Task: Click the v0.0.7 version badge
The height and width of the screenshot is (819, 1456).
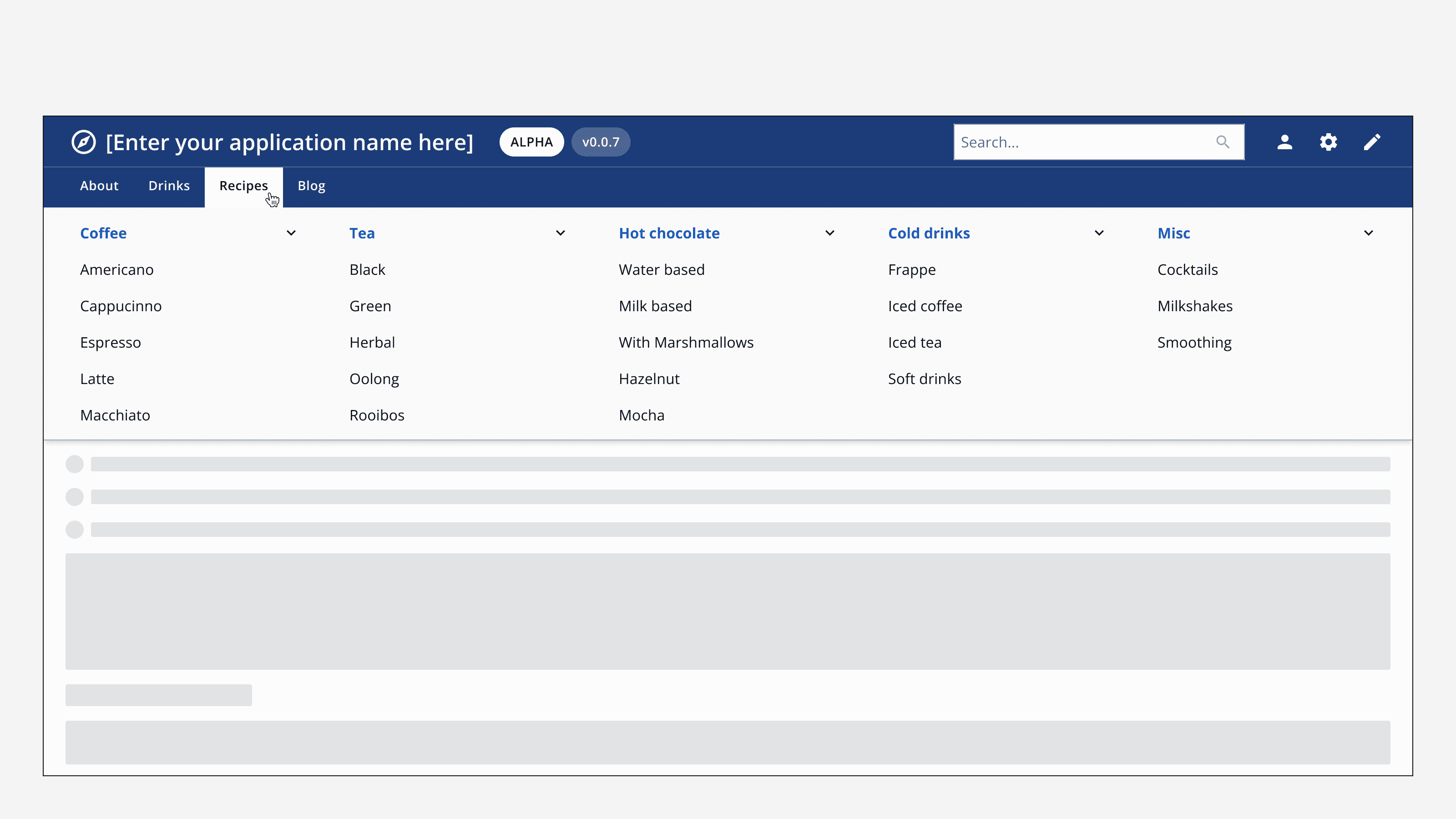Action: click(601, 142)
